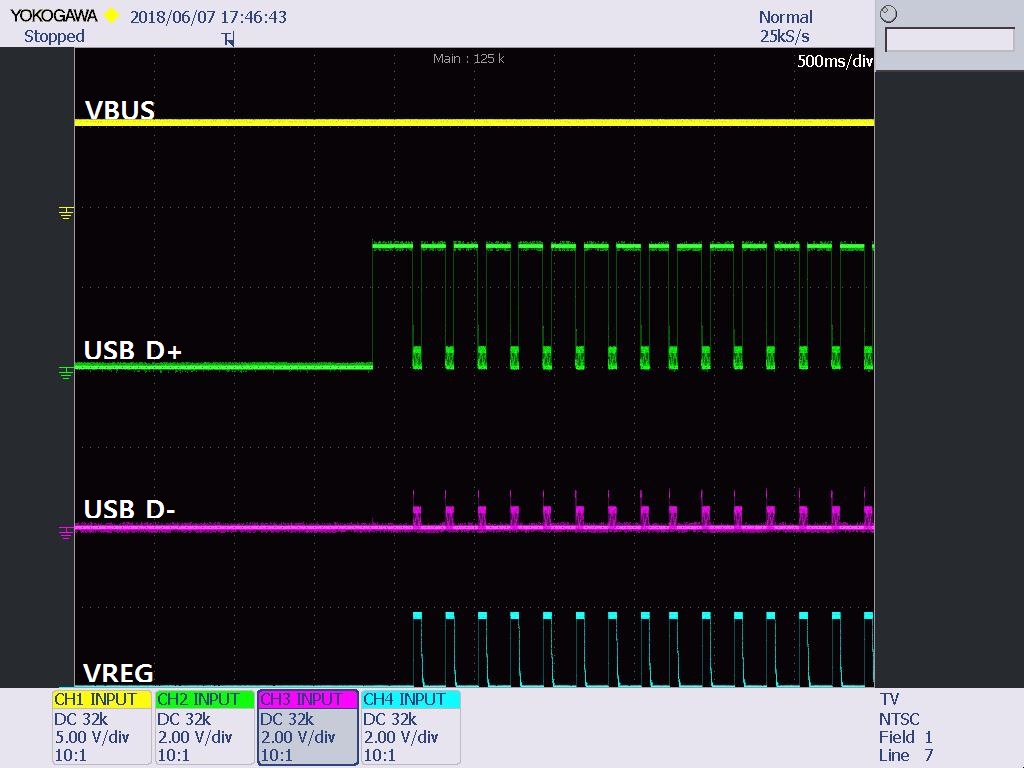Click the Line 7 trigger setting
This screenshot has width=1024, height=768.
906,756
